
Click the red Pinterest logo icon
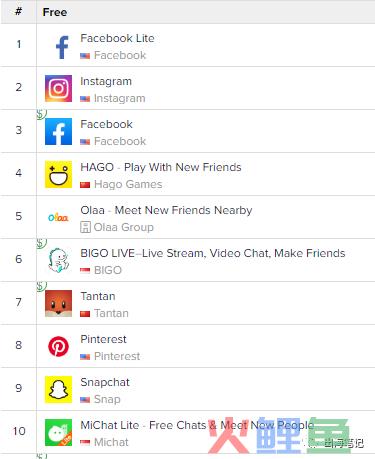(58, 346)
